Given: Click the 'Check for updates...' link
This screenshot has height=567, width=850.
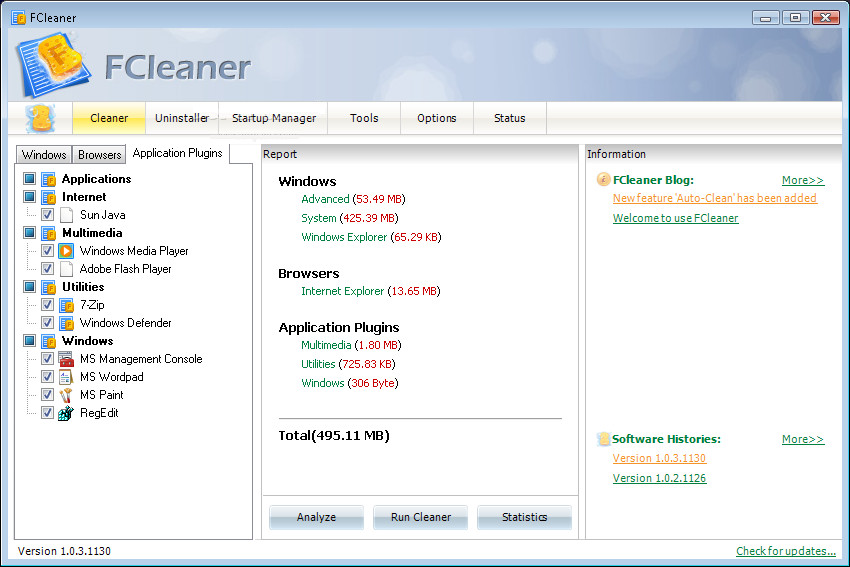Looking at the screenshot, I should (x=786, y=551).
